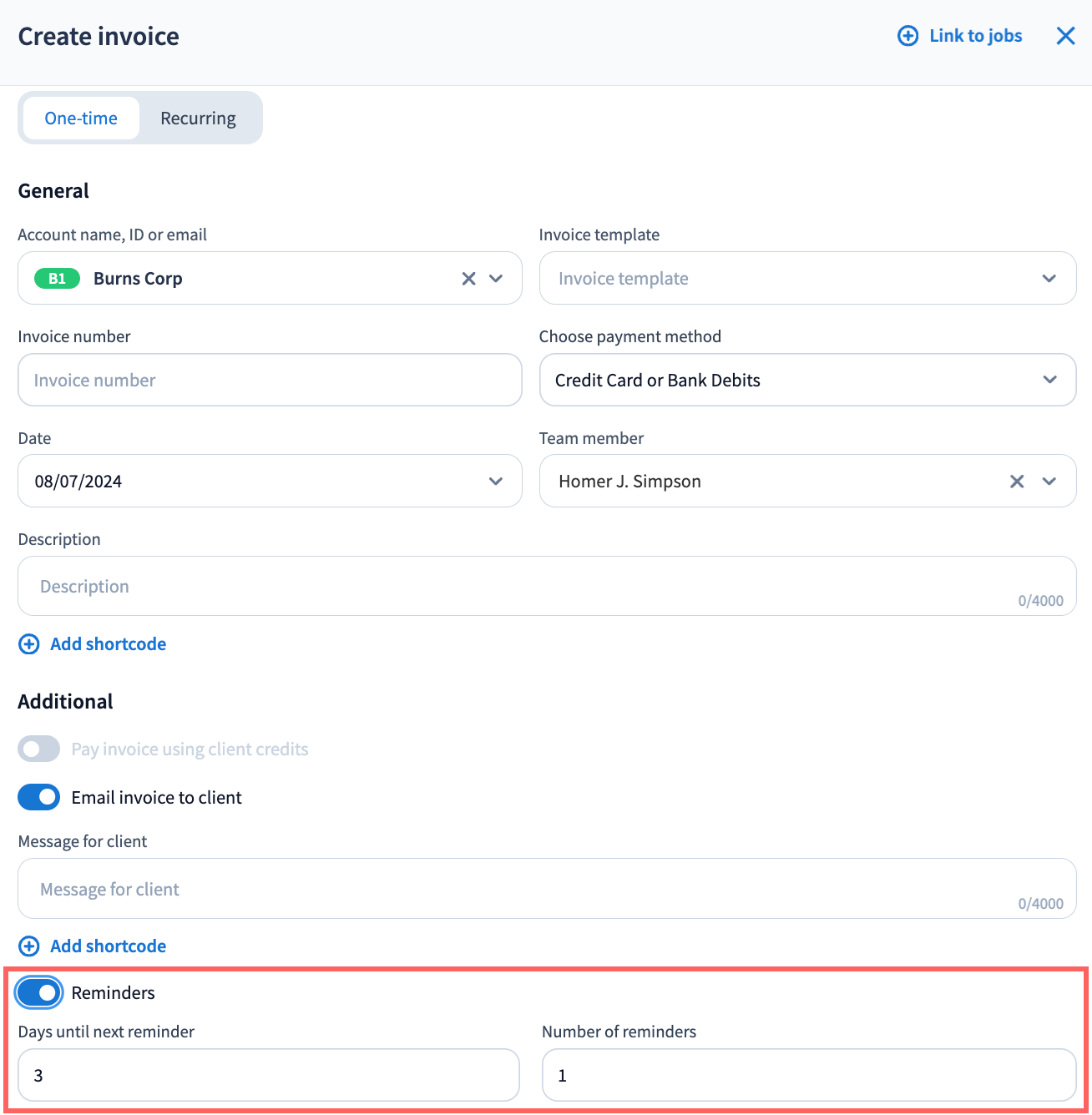Click plus icon under Message for client
Screen dimensions: 1092x1115
(x=29, y=946)
